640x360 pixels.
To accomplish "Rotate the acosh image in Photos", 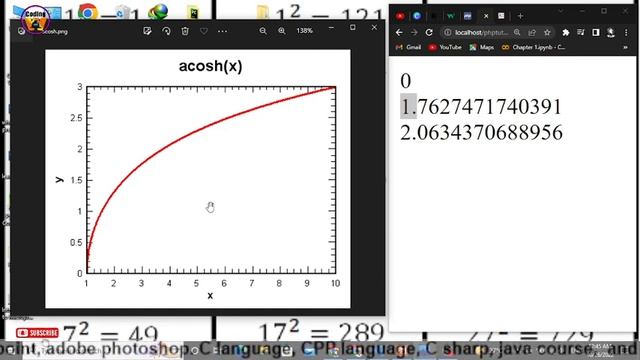I will click(166, 31).
